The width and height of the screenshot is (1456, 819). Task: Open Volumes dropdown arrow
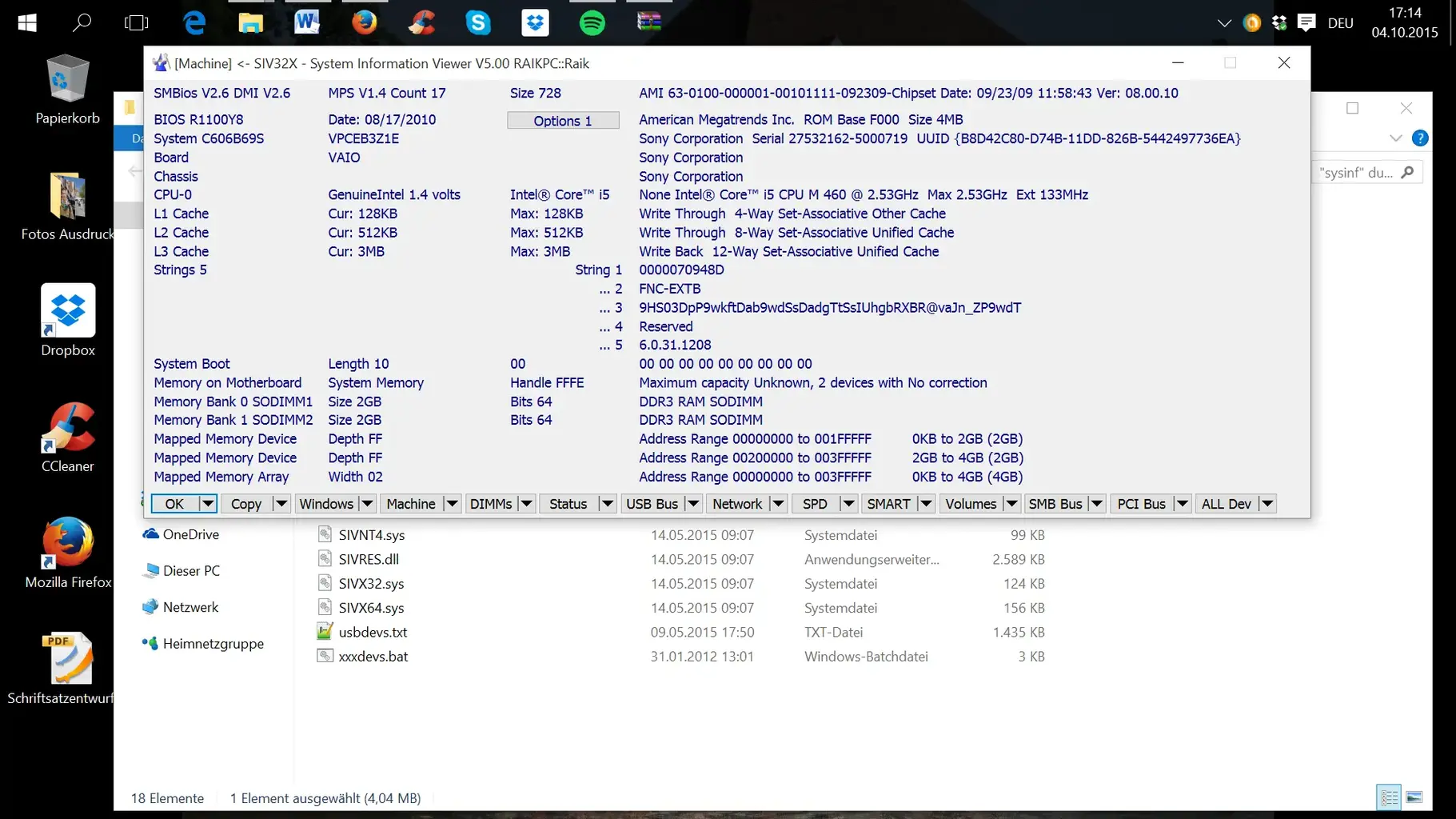pyautogui.click(x=1011, y=504)
